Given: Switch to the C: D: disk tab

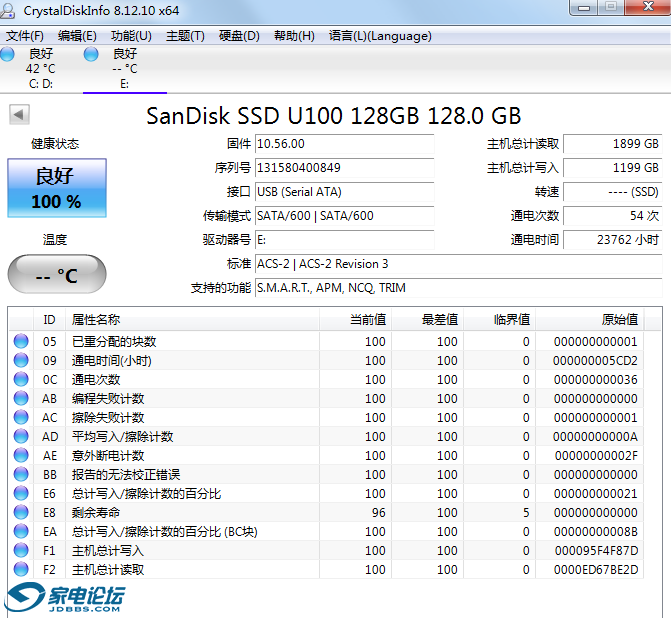Looking at the screenshot, I should [x=41, y=69].
